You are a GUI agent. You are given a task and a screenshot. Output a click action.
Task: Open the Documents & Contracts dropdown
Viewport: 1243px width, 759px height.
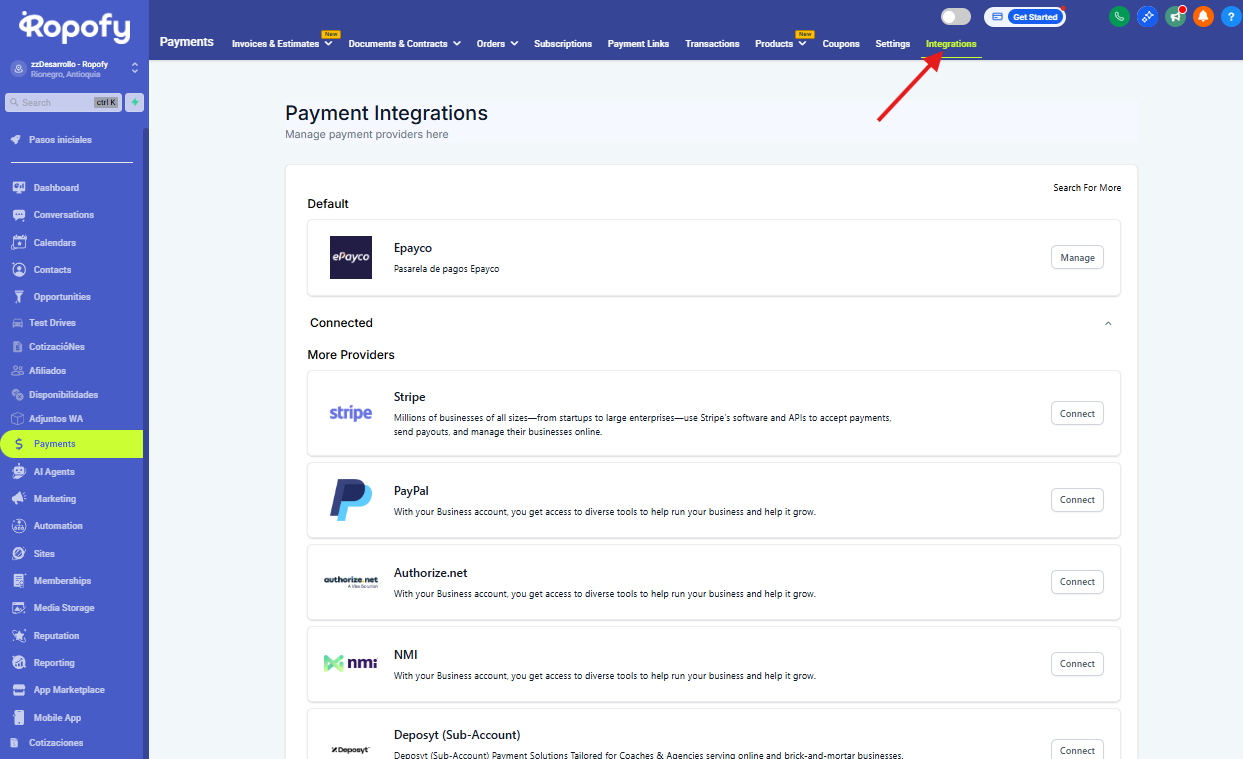[x=404, y=44]
